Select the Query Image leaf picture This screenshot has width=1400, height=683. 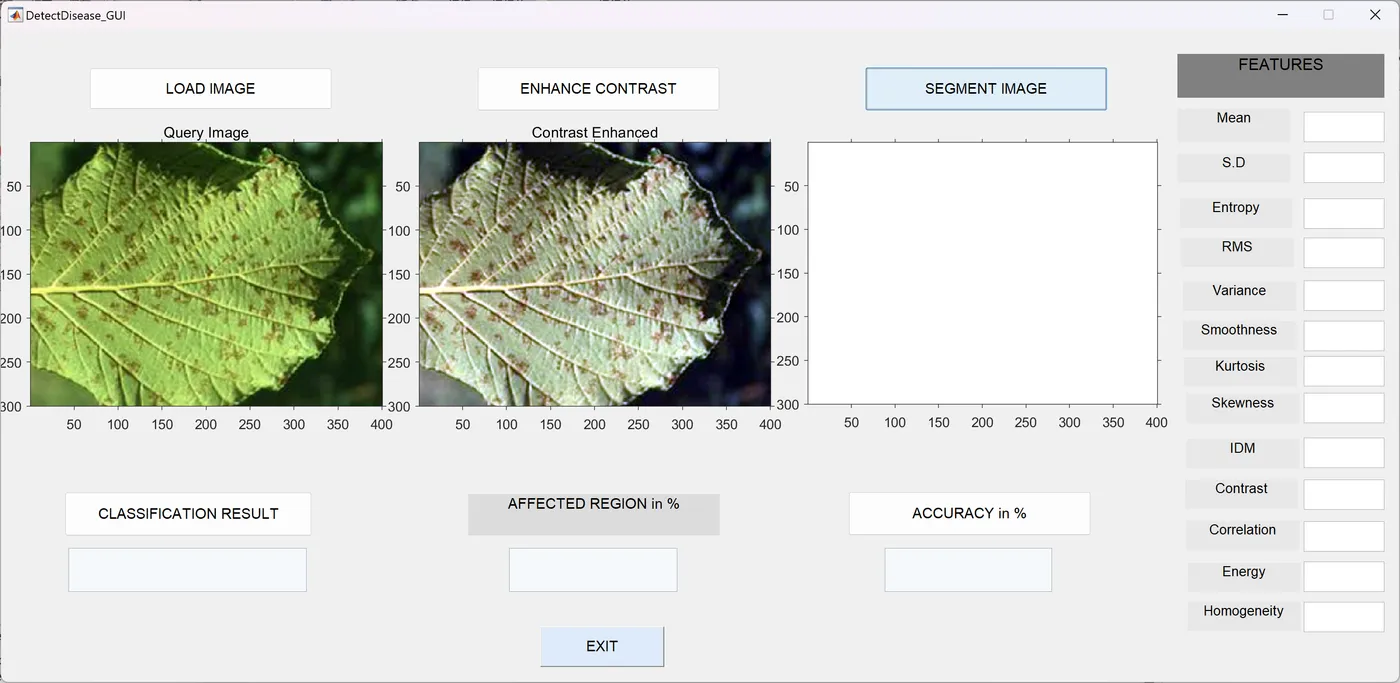[206, 274]
